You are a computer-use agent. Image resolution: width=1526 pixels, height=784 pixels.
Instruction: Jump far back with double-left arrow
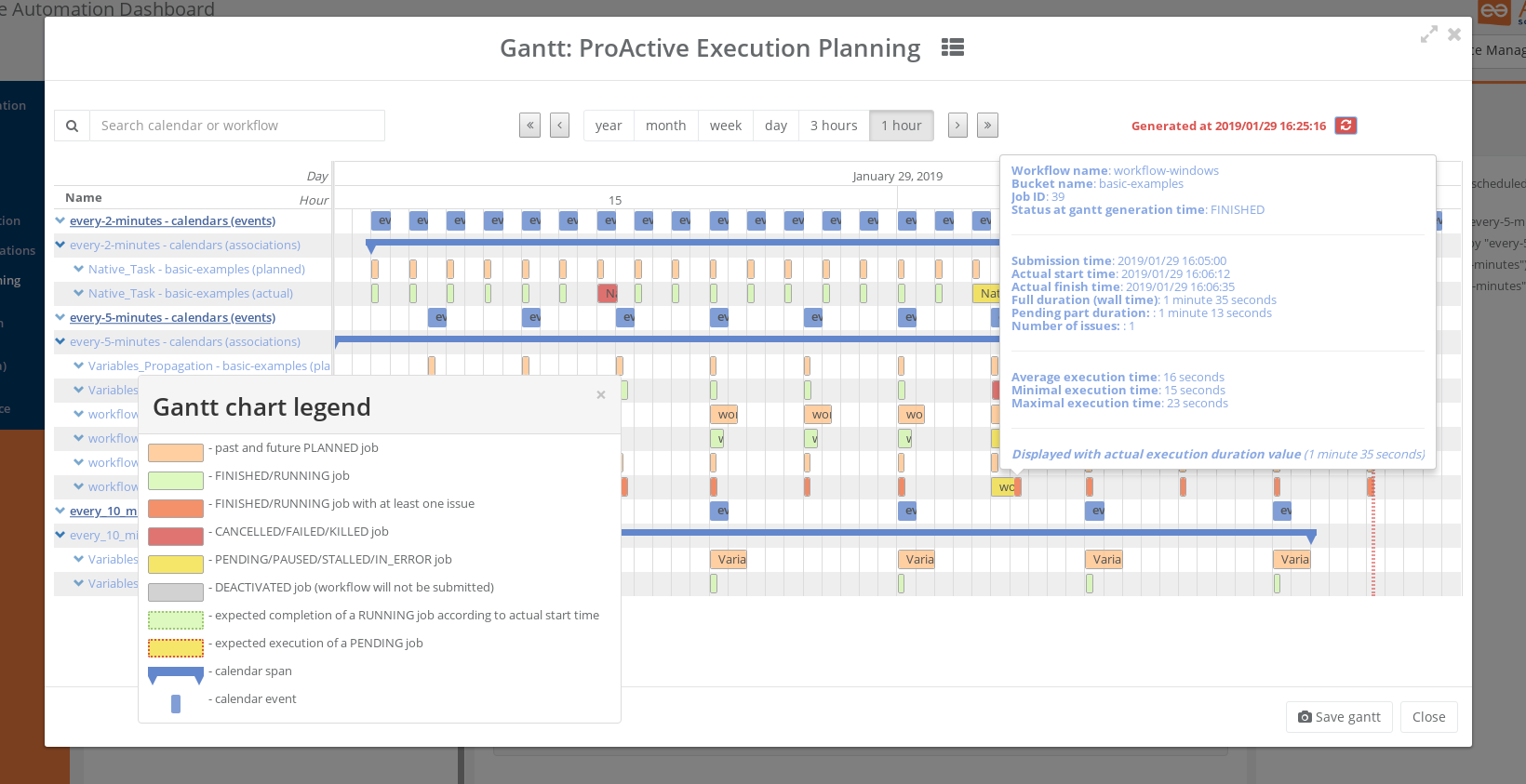point(530,126)
